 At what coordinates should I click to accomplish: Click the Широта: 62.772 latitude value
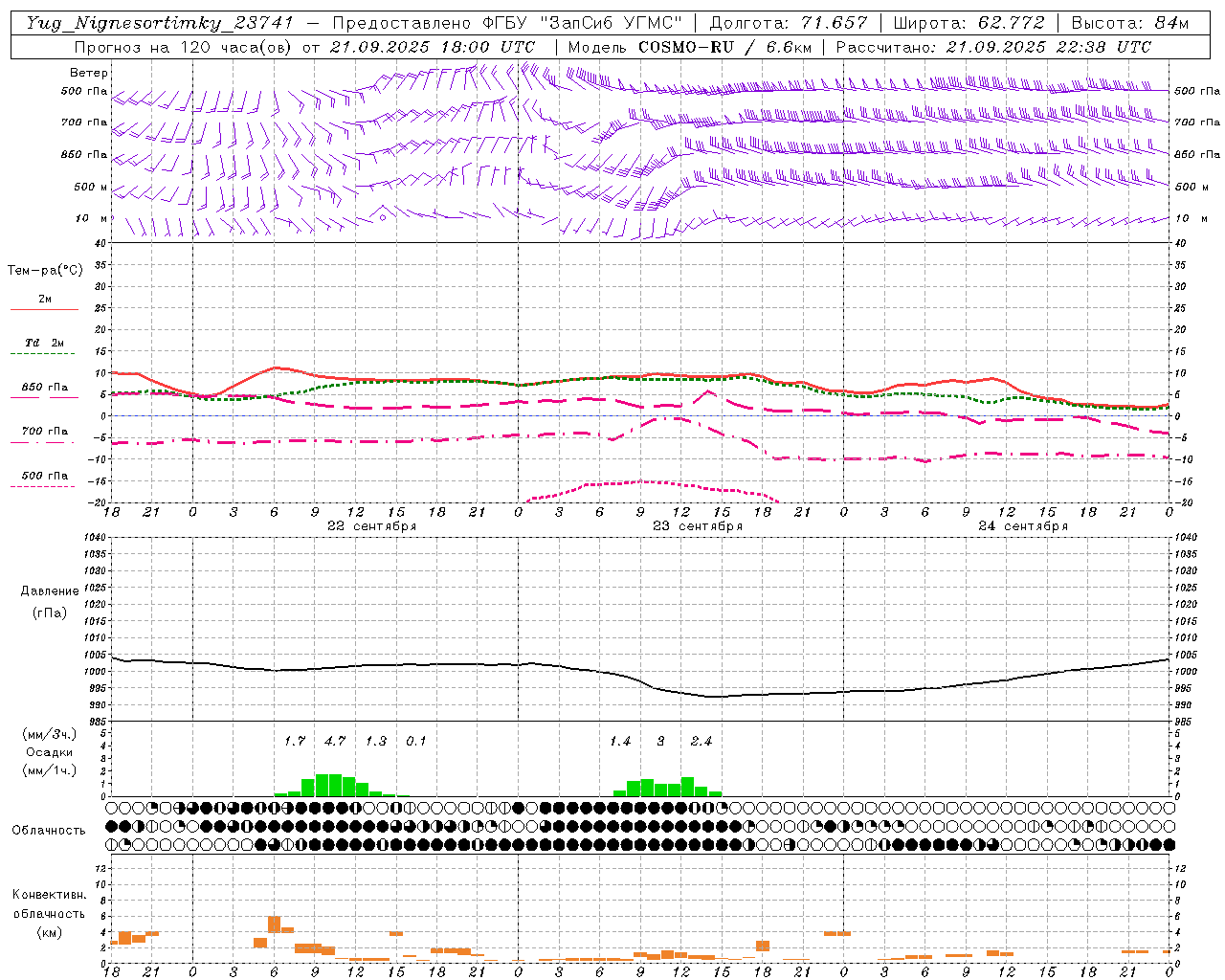tap(969, 23)
